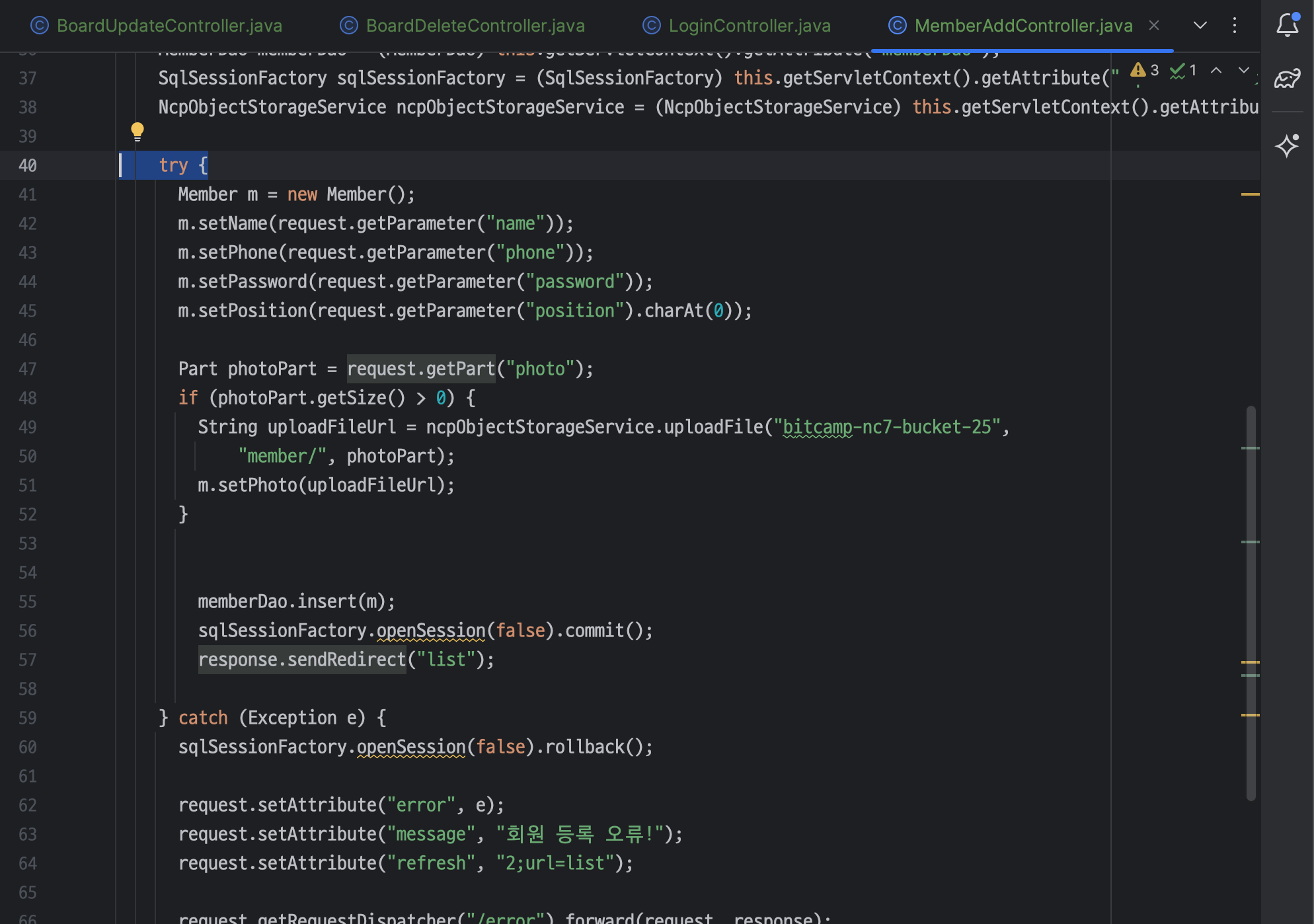
Task: Click the yellow lightbulb quick-fix icon
Action: tap(137, 130)
